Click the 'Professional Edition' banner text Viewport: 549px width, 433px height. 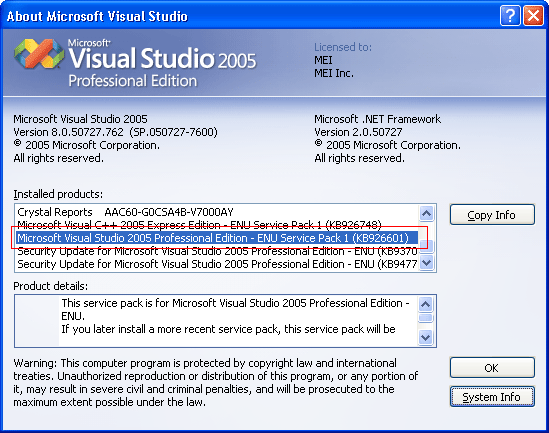click(133, 81)
